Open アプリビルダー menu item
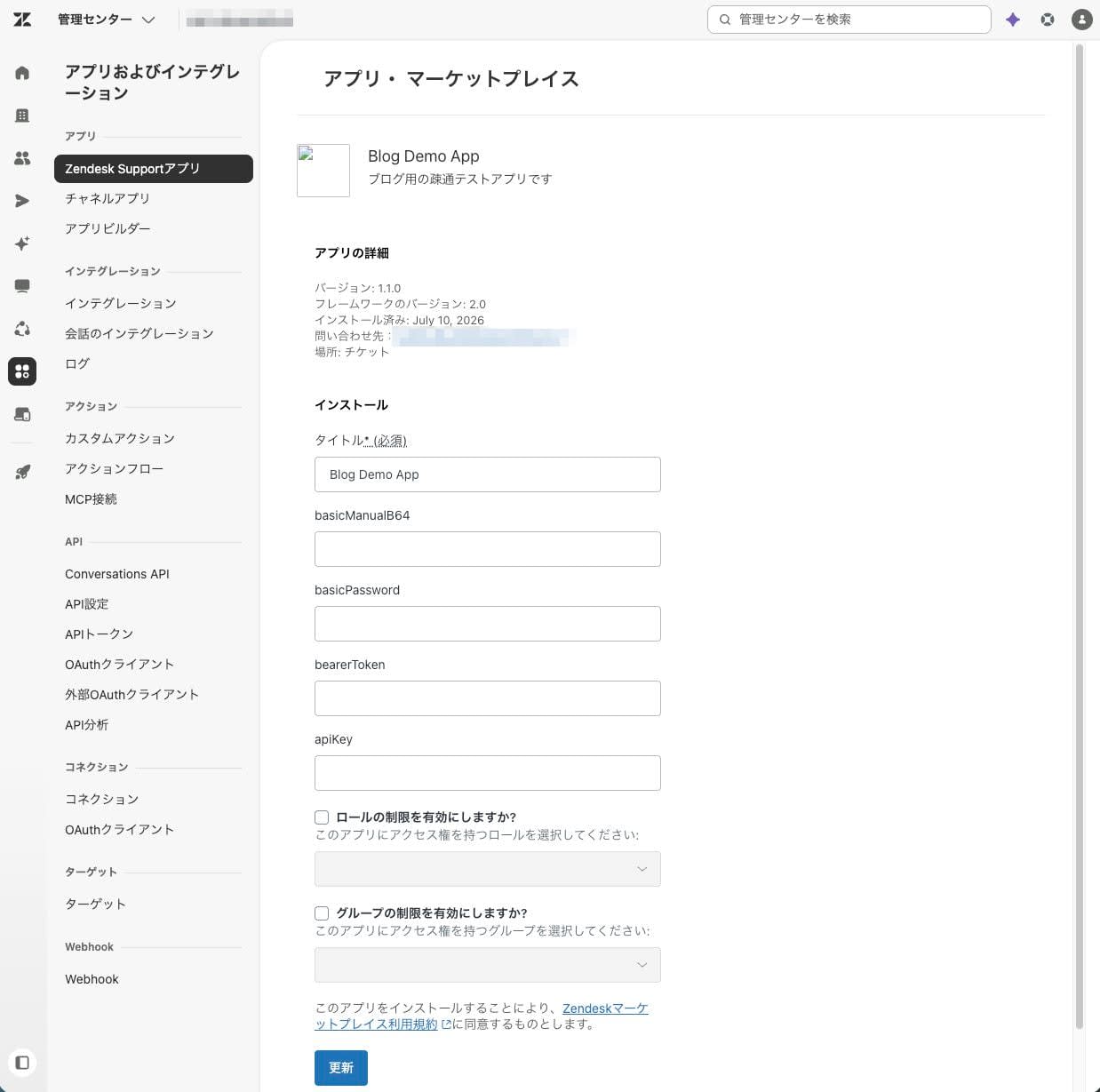 (108, 229)
